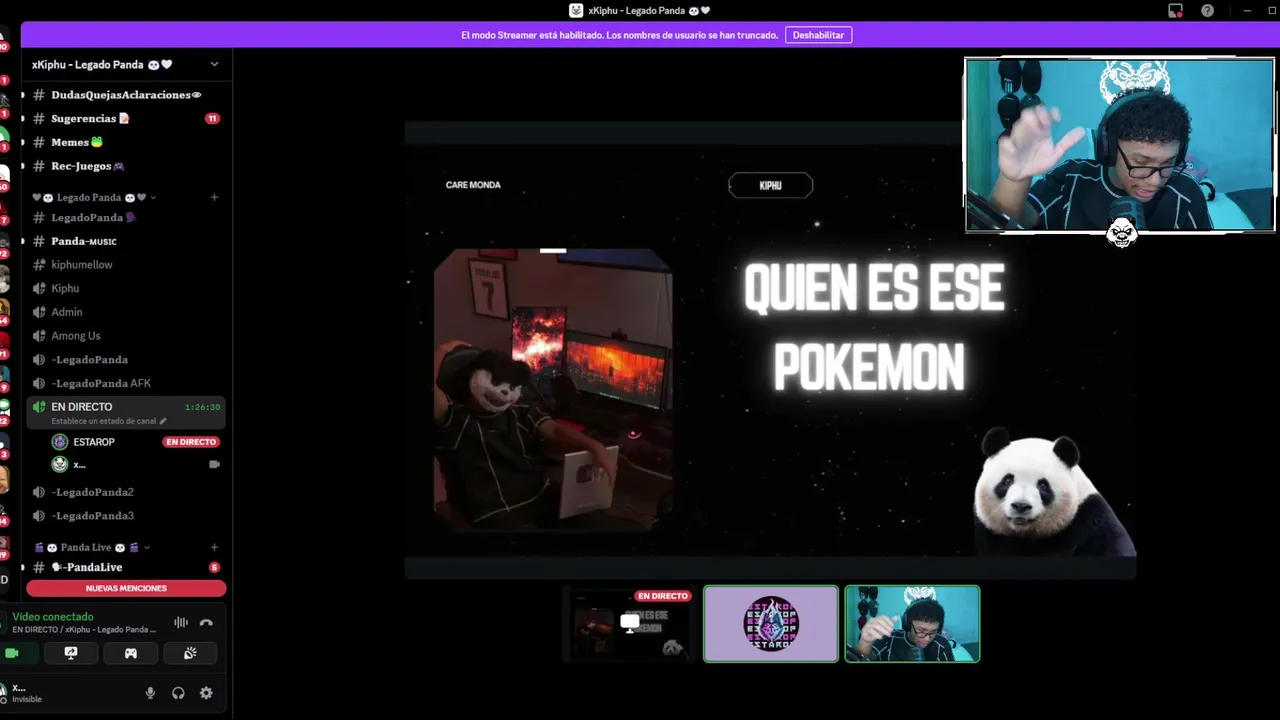
Task: Open the PandaLive channel
Action: click(x=126, y=567)
